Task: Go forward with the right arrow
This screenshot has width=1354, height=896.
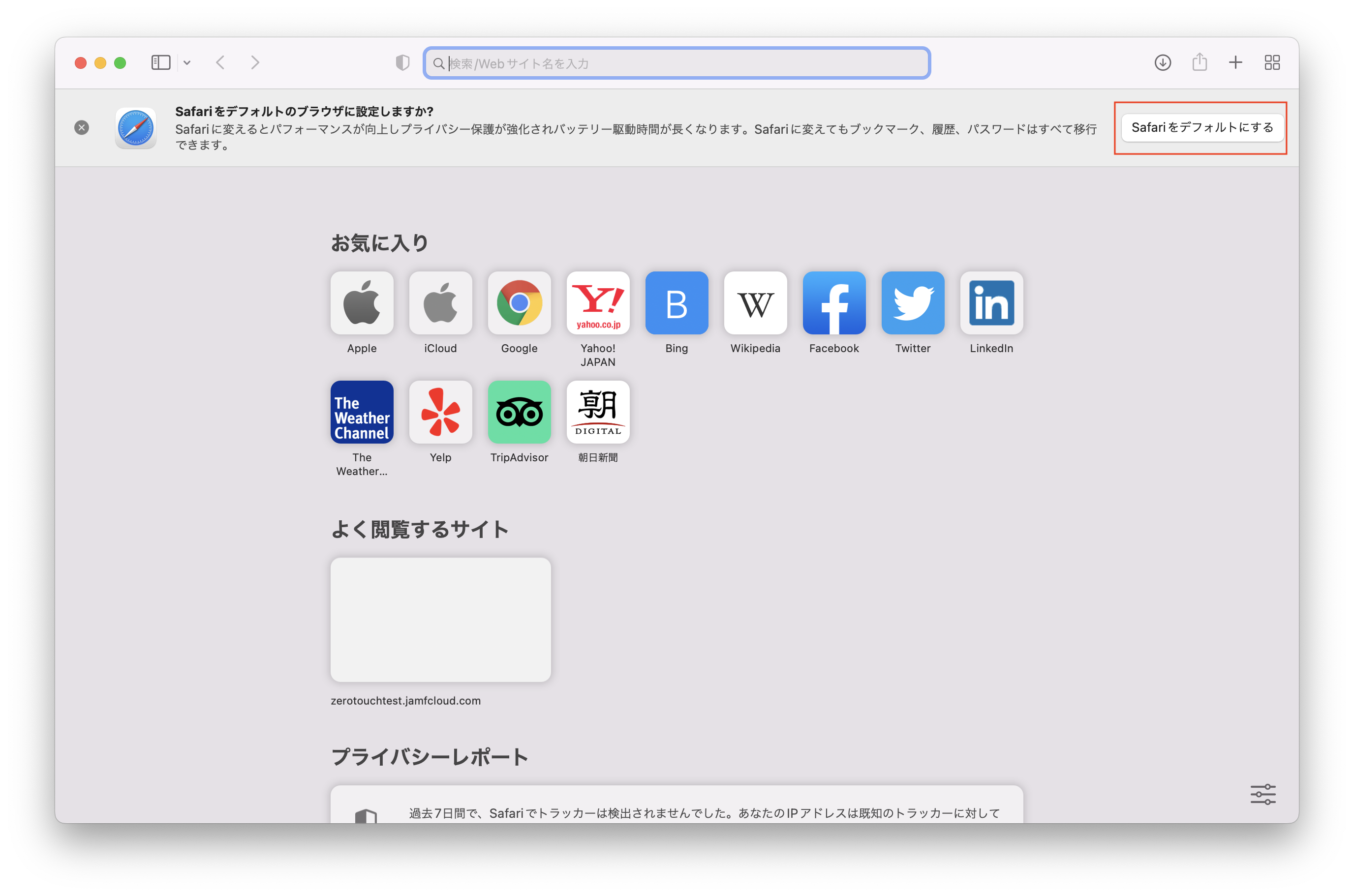Action: (x=255, y=62)
